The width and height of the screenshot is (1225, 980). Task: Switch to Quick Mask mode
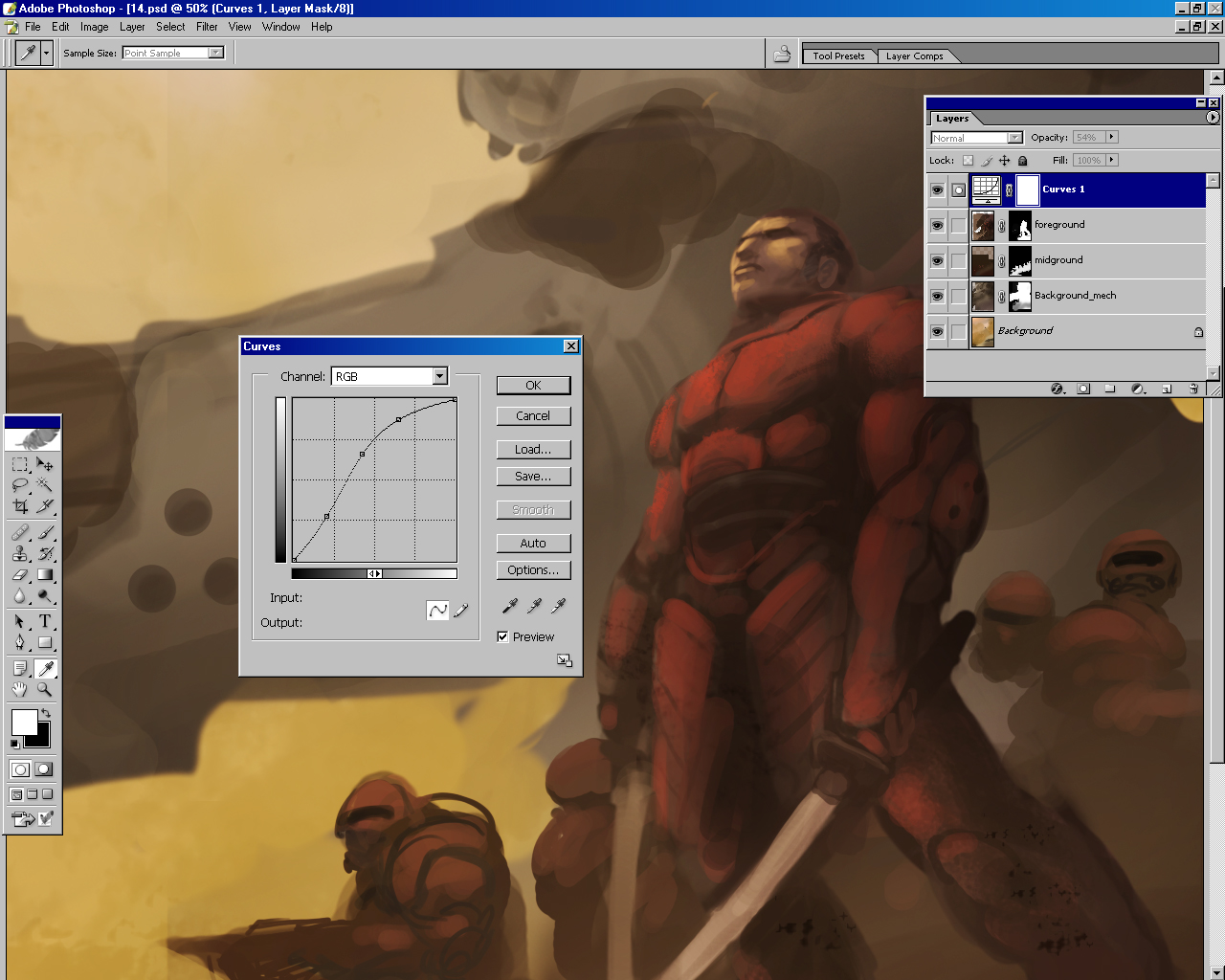[44, 769]
